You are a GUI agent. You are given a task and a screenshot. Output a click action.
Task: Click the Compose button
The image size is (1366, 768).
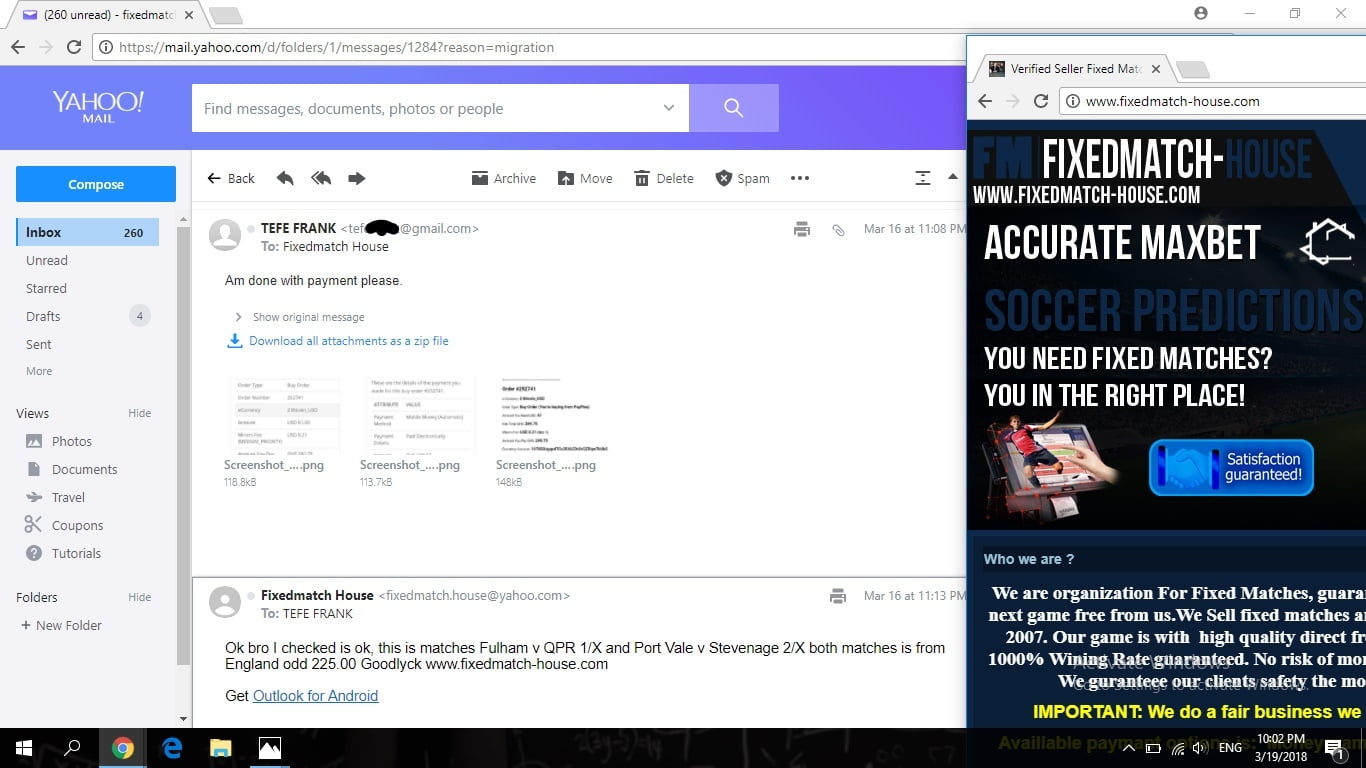click(x=96, y=184)
